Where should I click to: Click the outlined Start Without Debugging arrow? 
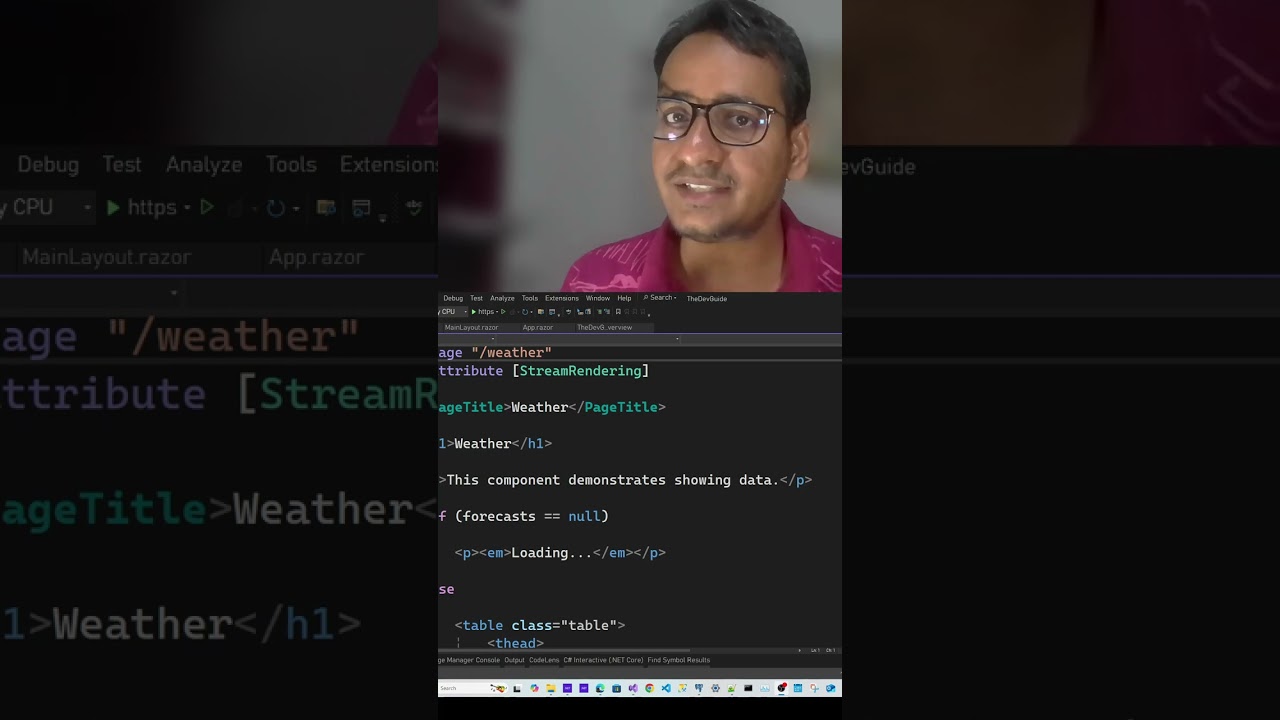pyautogui.click(x=503, y=312)
